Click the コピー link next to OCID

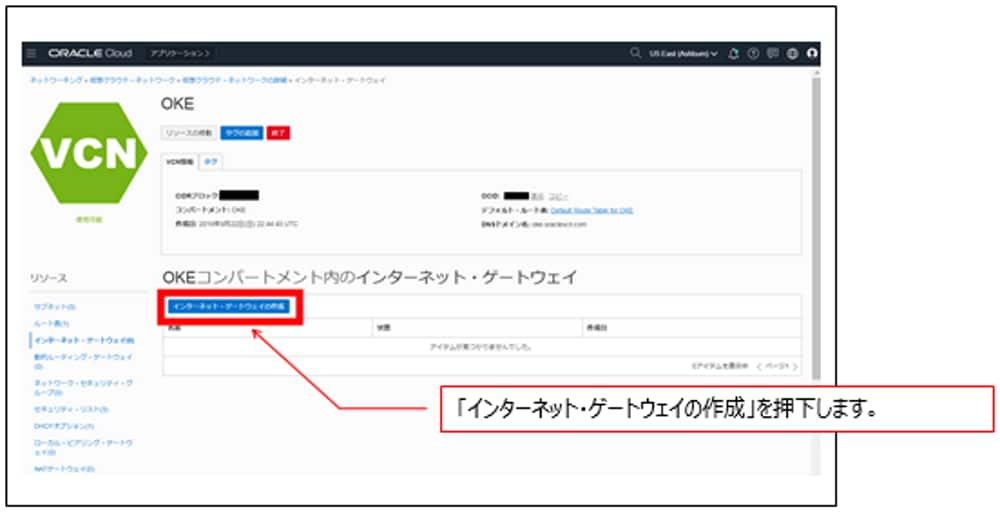coord(558,196)
